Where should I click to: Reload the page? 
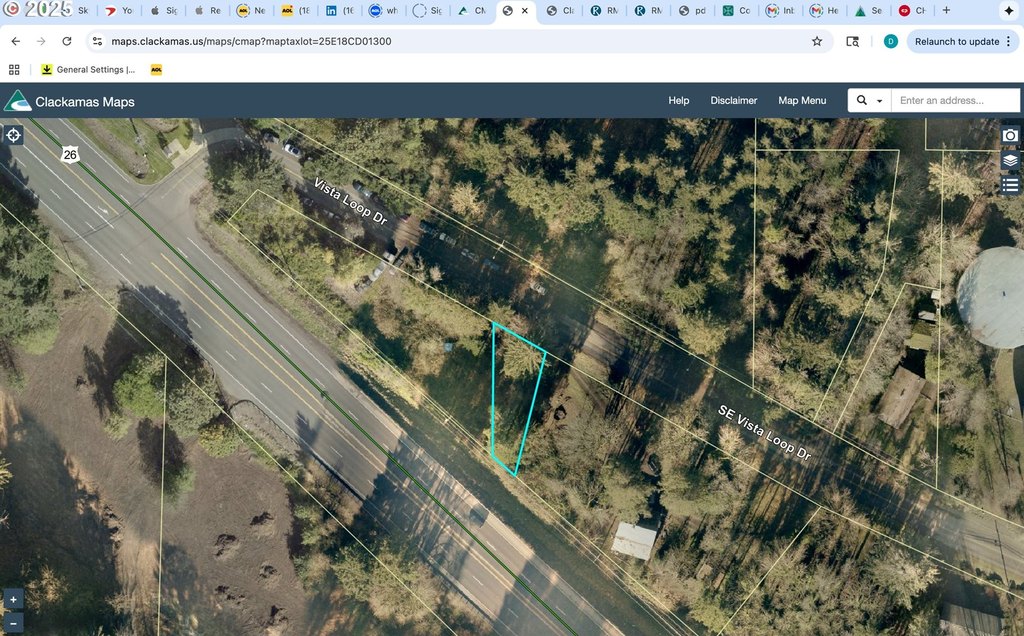tap(66, 41)
